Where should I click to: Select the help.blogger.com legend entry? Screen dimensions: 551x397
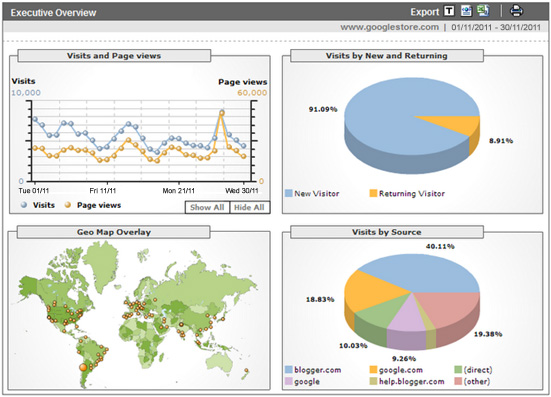coord(407,382)
